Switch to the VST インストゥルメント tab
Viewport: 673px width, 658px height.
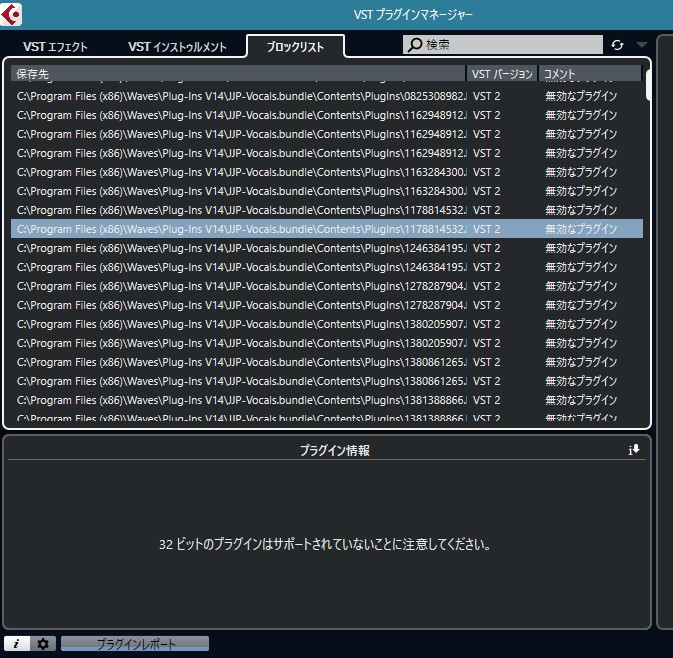tap(177, 46)
